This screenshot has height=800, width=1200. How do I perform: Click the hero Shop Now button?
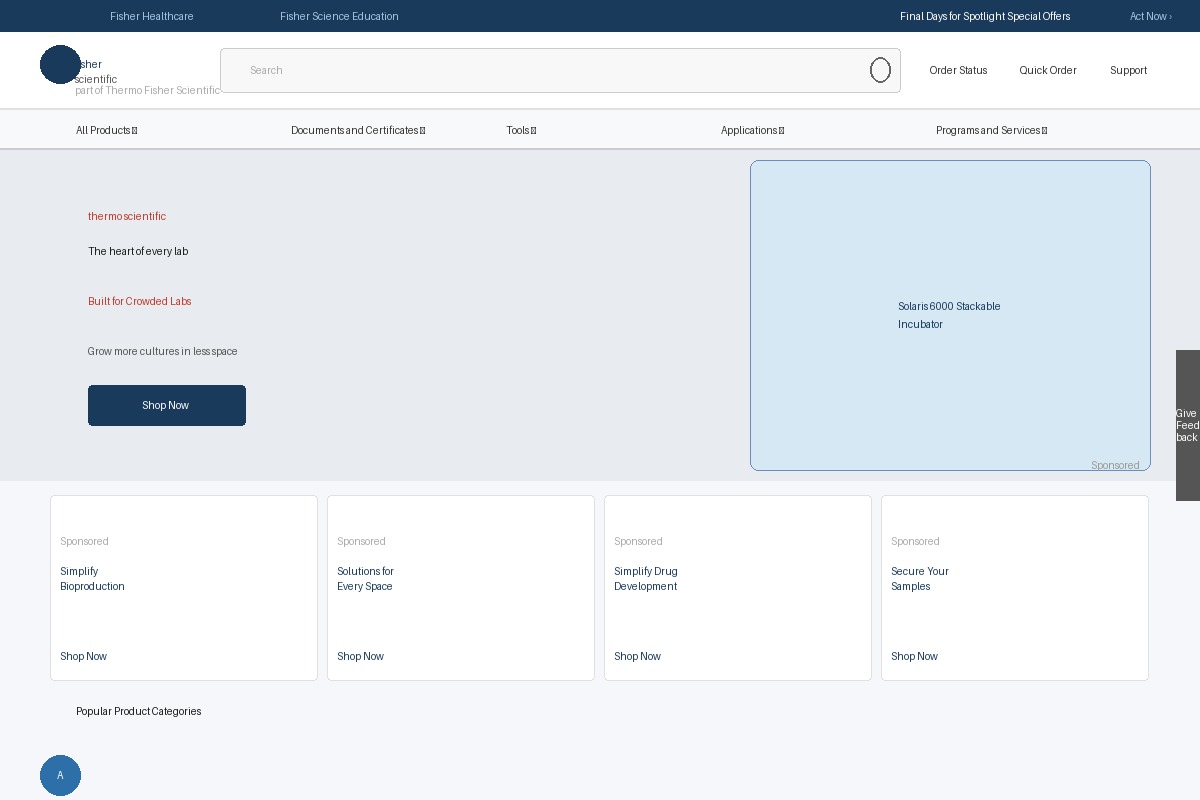click(x=167, y=405)
